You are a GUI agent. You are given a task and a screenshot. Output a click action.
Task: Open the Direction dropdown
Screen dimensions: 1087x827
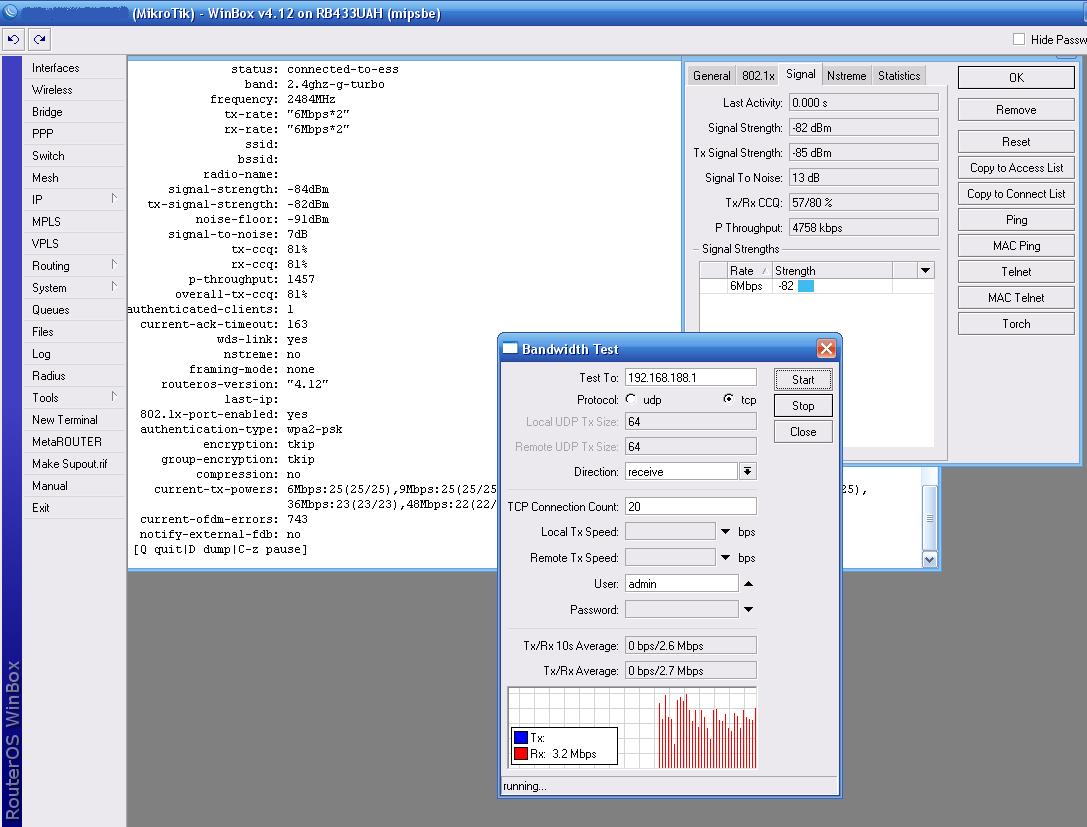tap(747, 472)
